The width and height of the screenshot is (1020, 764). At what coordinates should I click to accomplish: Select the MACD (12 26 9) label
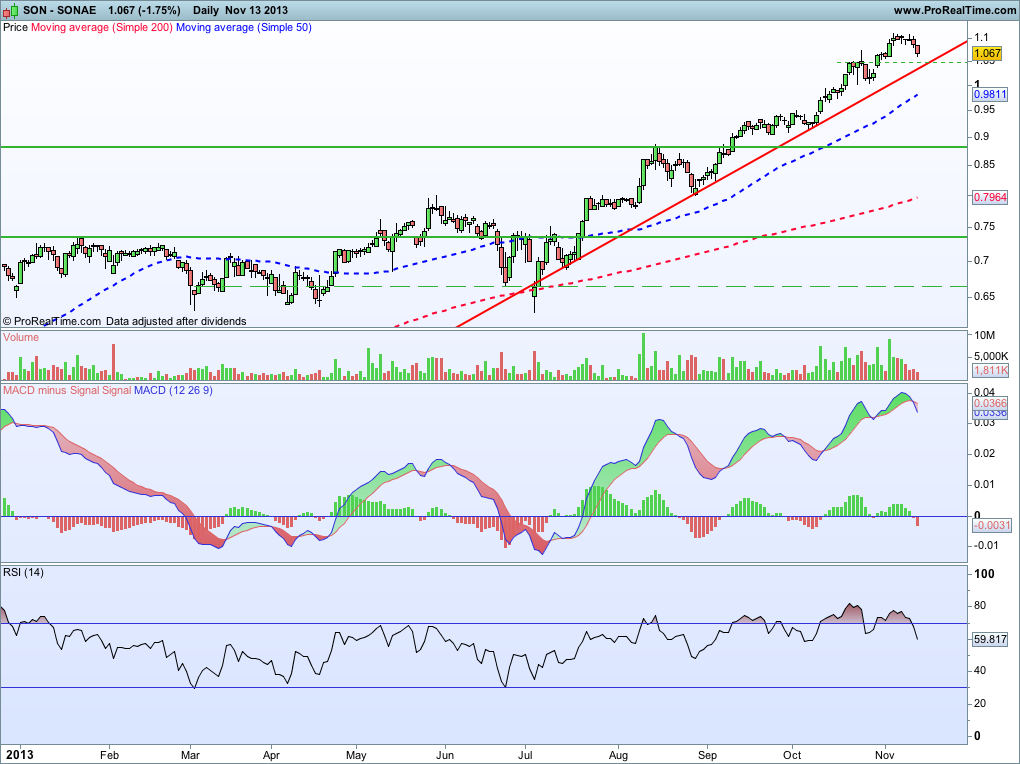pos(173,390)
